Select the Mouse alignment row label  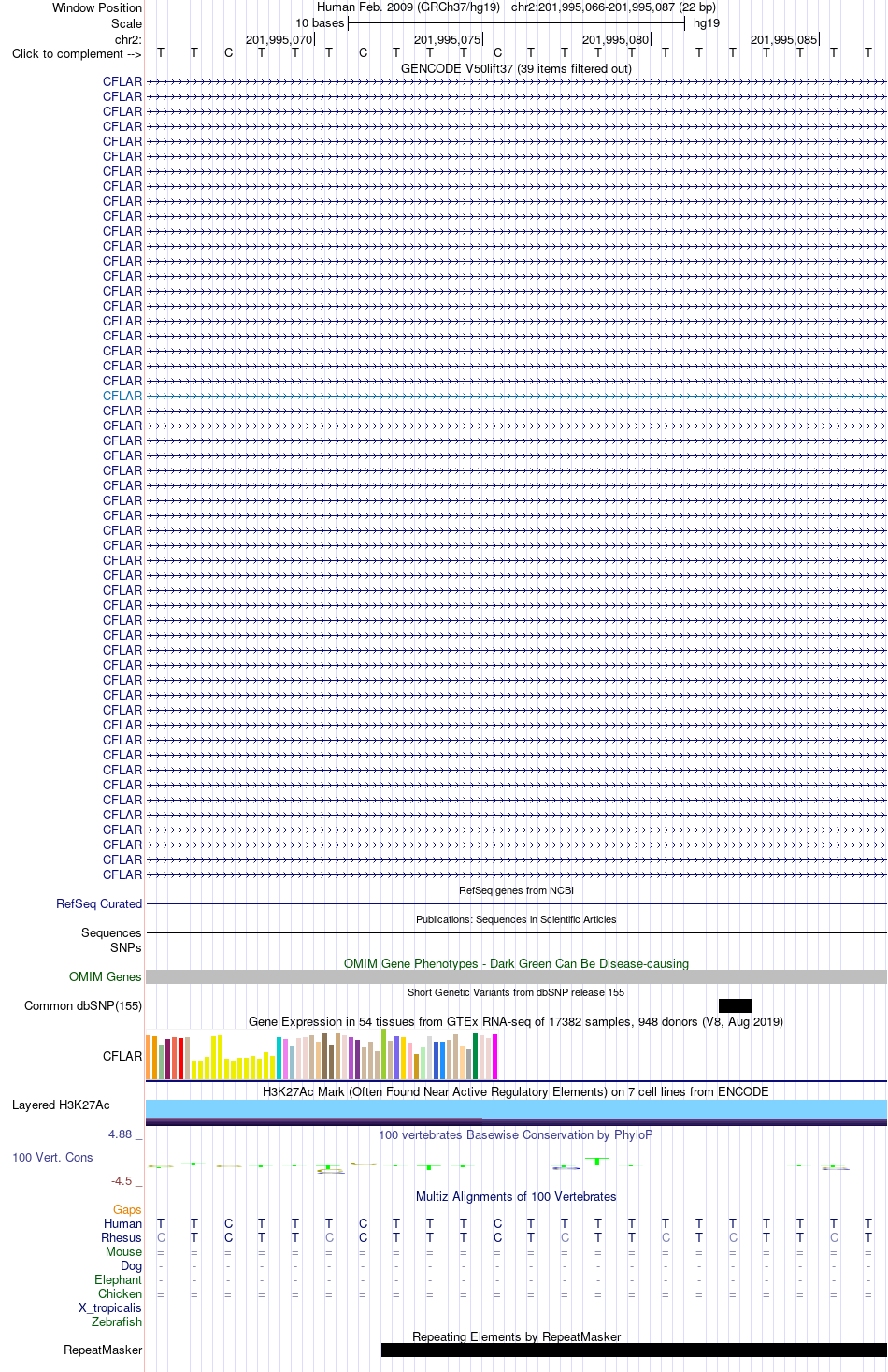123,1251
